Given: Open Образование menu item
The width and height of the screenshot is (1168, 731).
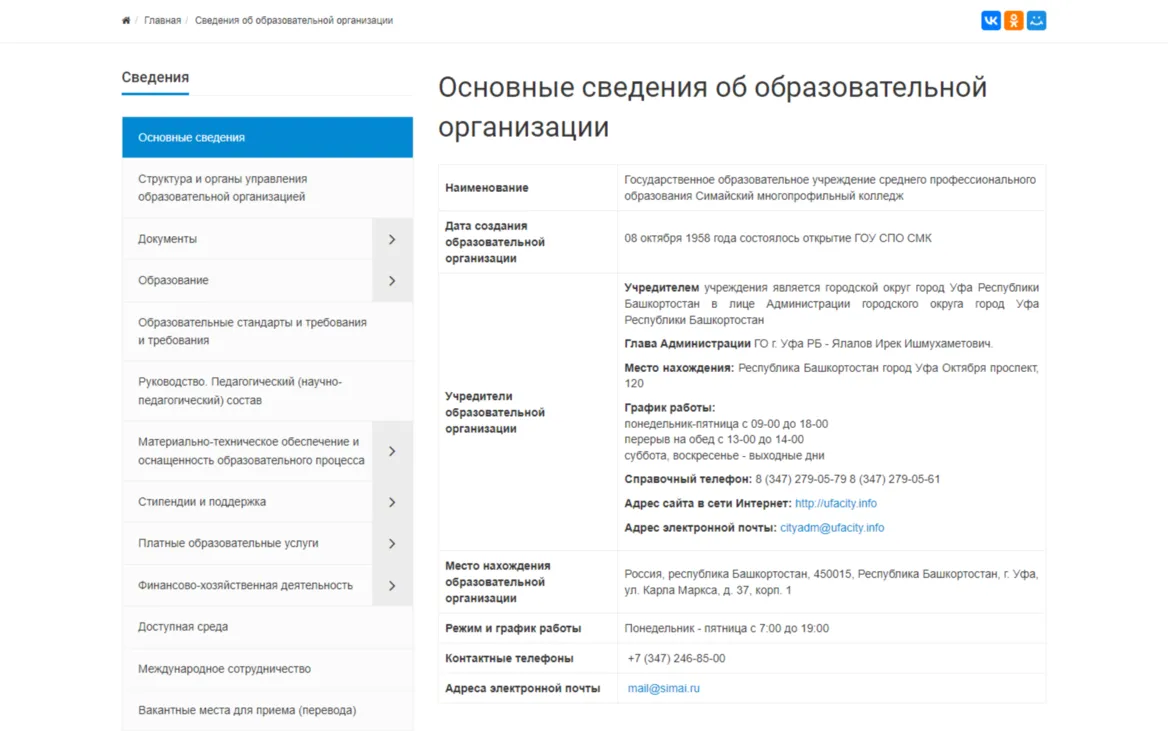Looking at the screenshot, I should (x=247, y=280).
